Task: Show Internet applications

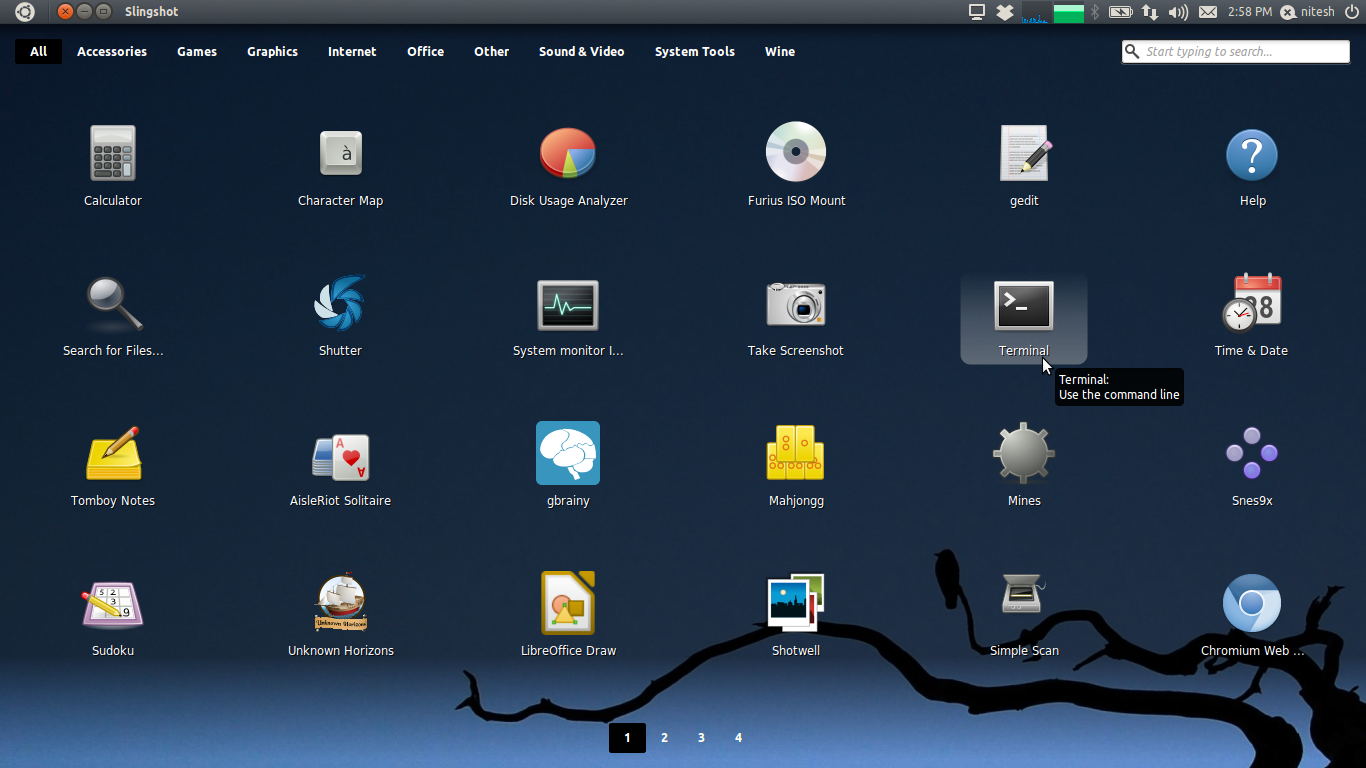Action: (x=352, y=52)
